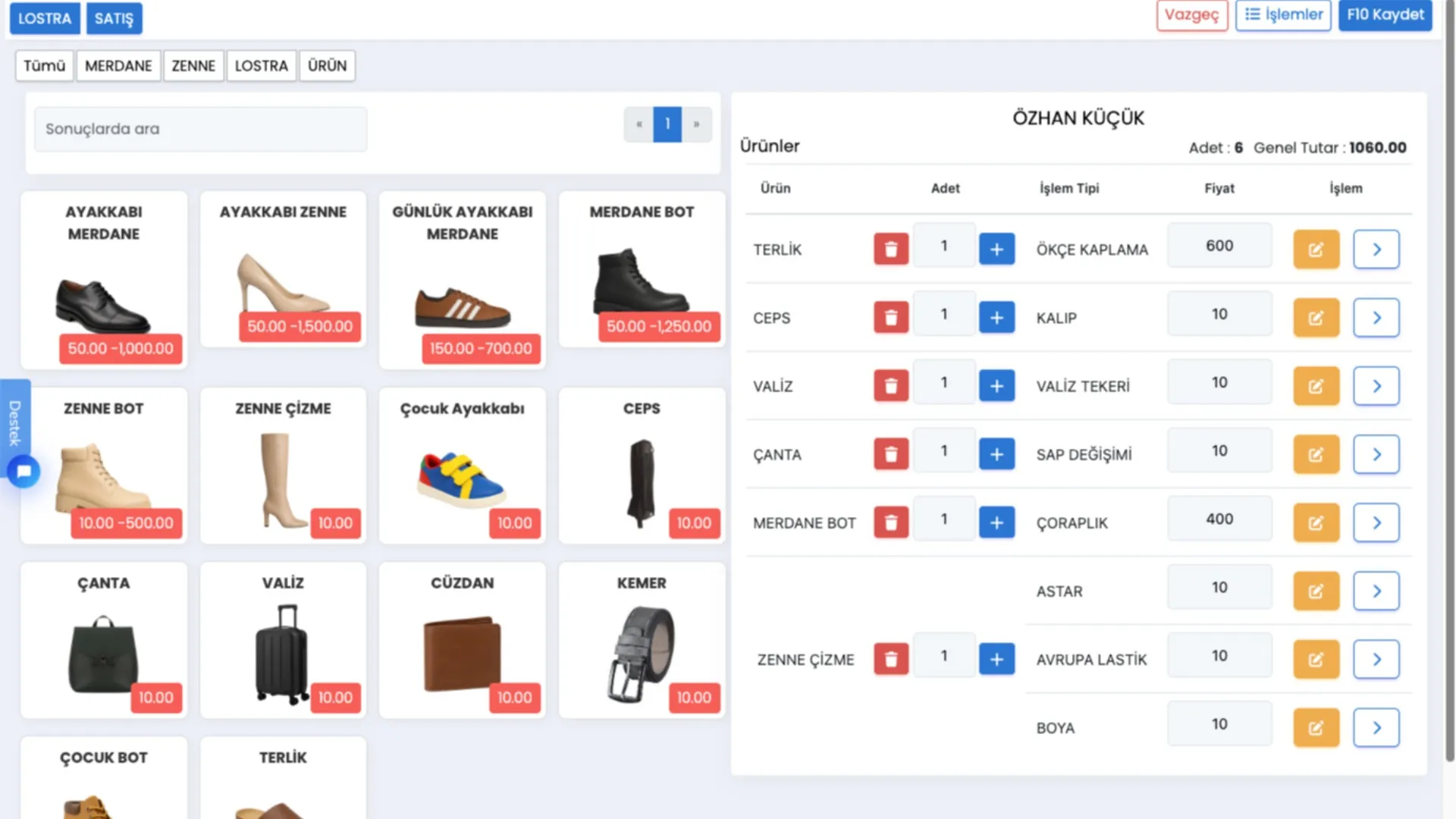
Task: Click edit icon for BOYA operation
Action: point(1316,727)
